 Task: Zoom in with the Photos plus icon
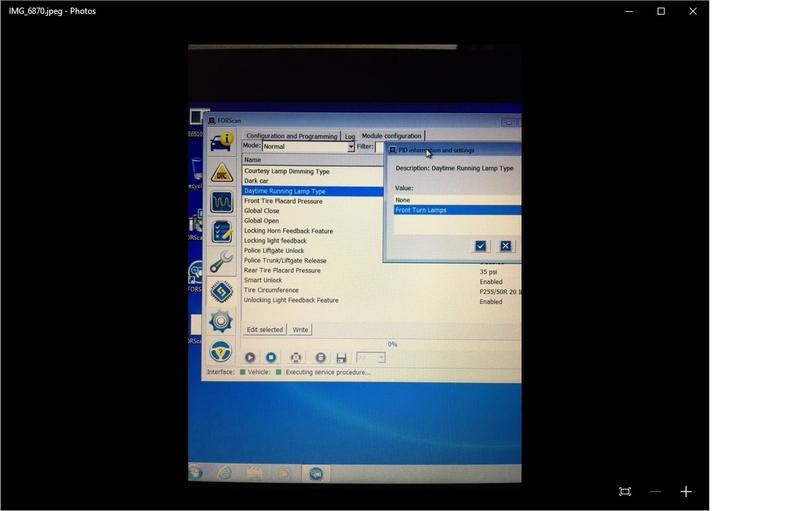pos(686,492)
